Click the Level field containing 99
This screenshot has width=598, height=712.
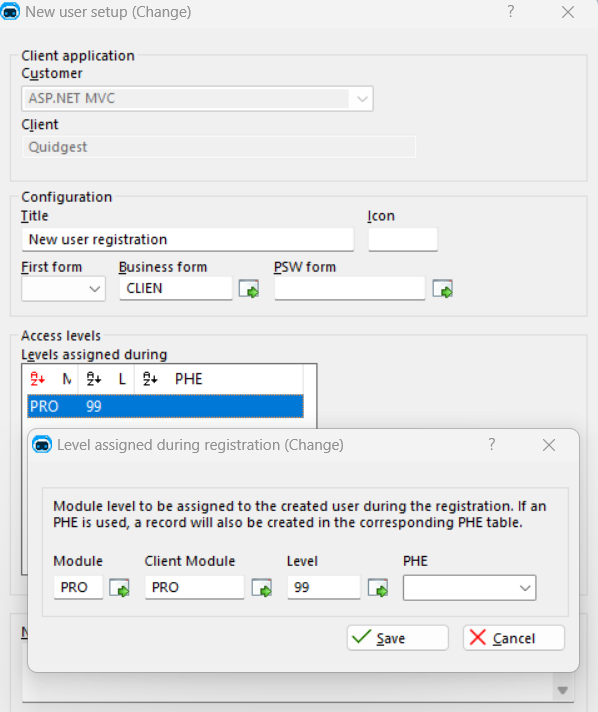324,588
